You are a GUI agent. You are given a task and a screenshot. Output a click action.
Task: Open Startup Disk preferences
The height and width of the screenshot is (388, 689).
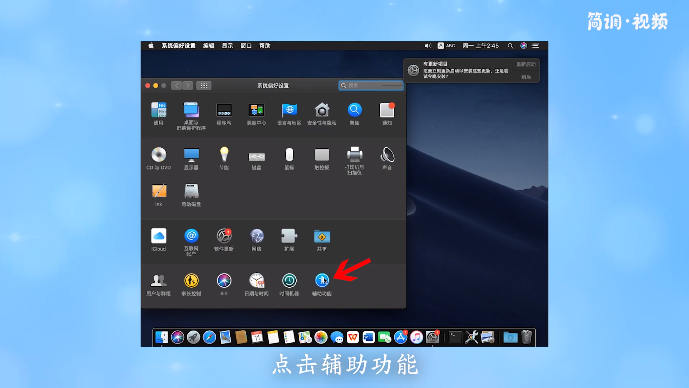tap(191, 191)
